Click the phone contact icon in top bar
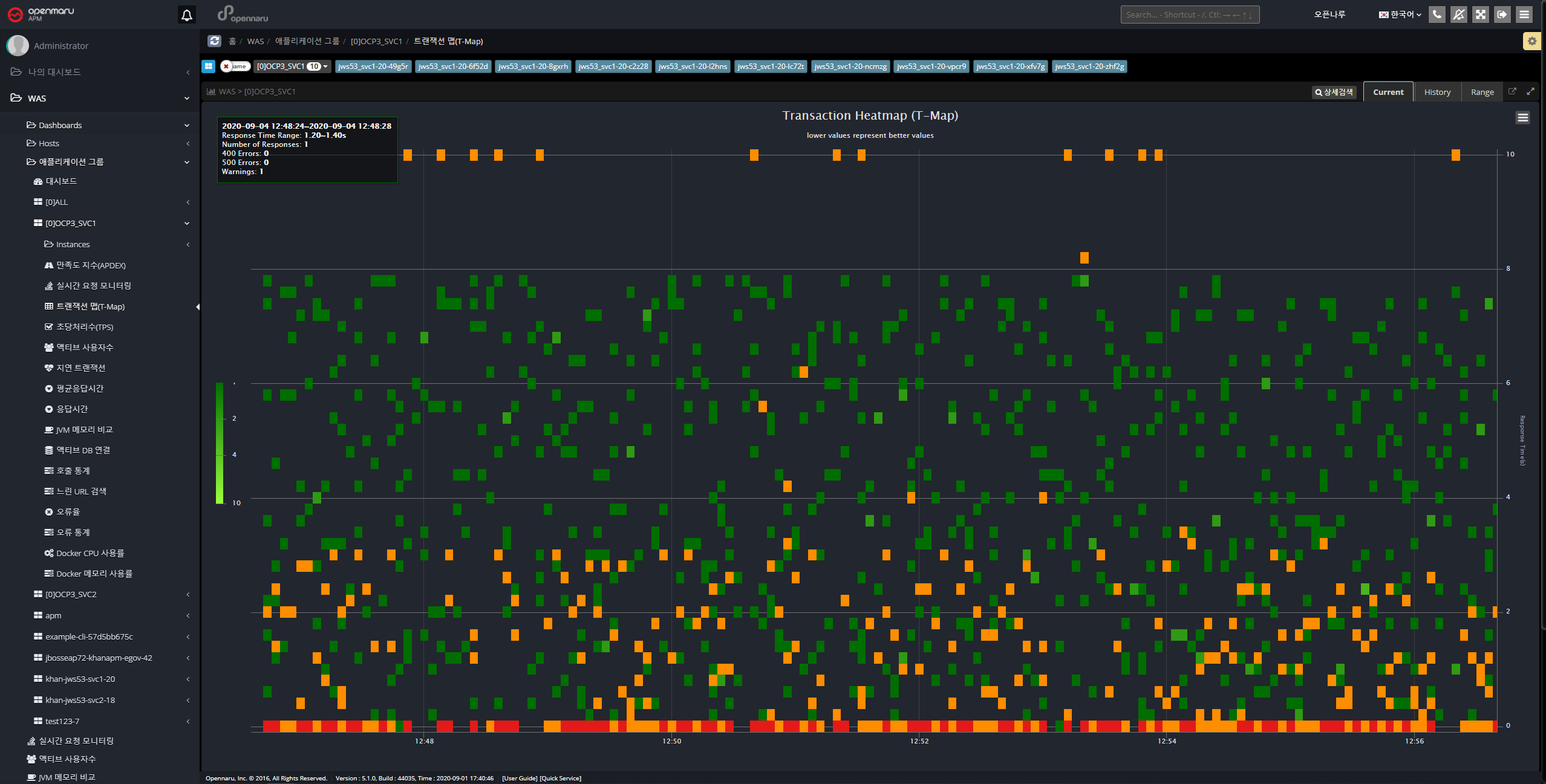Image resolution: width=1546 pixels, height=784 pixels. pyautogui.click(x=1437, y=15)
